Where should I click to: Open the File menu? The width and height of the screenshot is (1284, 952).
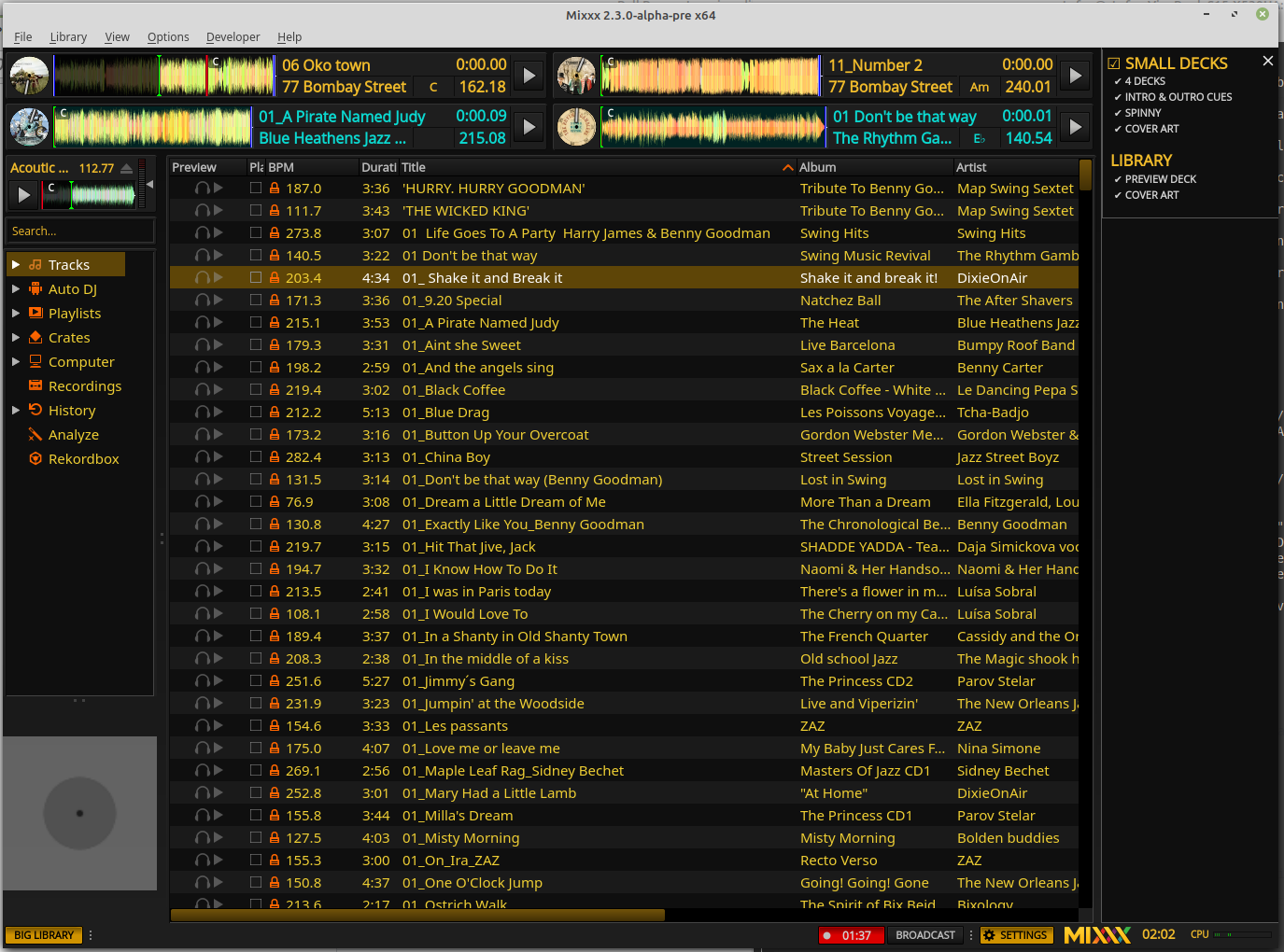coord(23,37)
